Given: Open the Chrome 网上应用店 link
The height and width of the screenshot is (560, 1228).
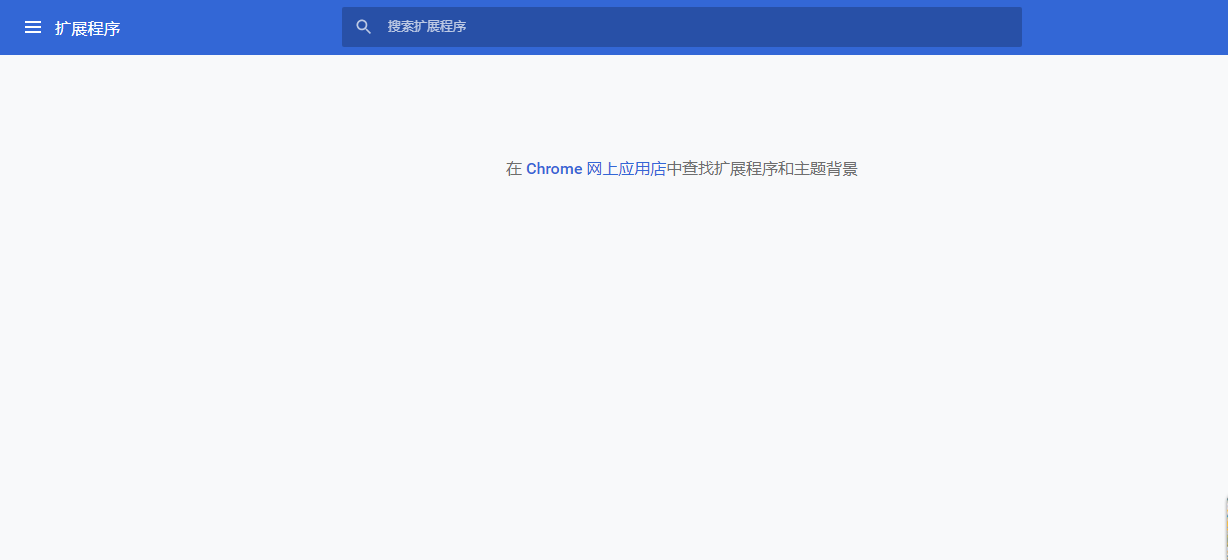Looking at the screenshot, I should [x=596, y=169].
